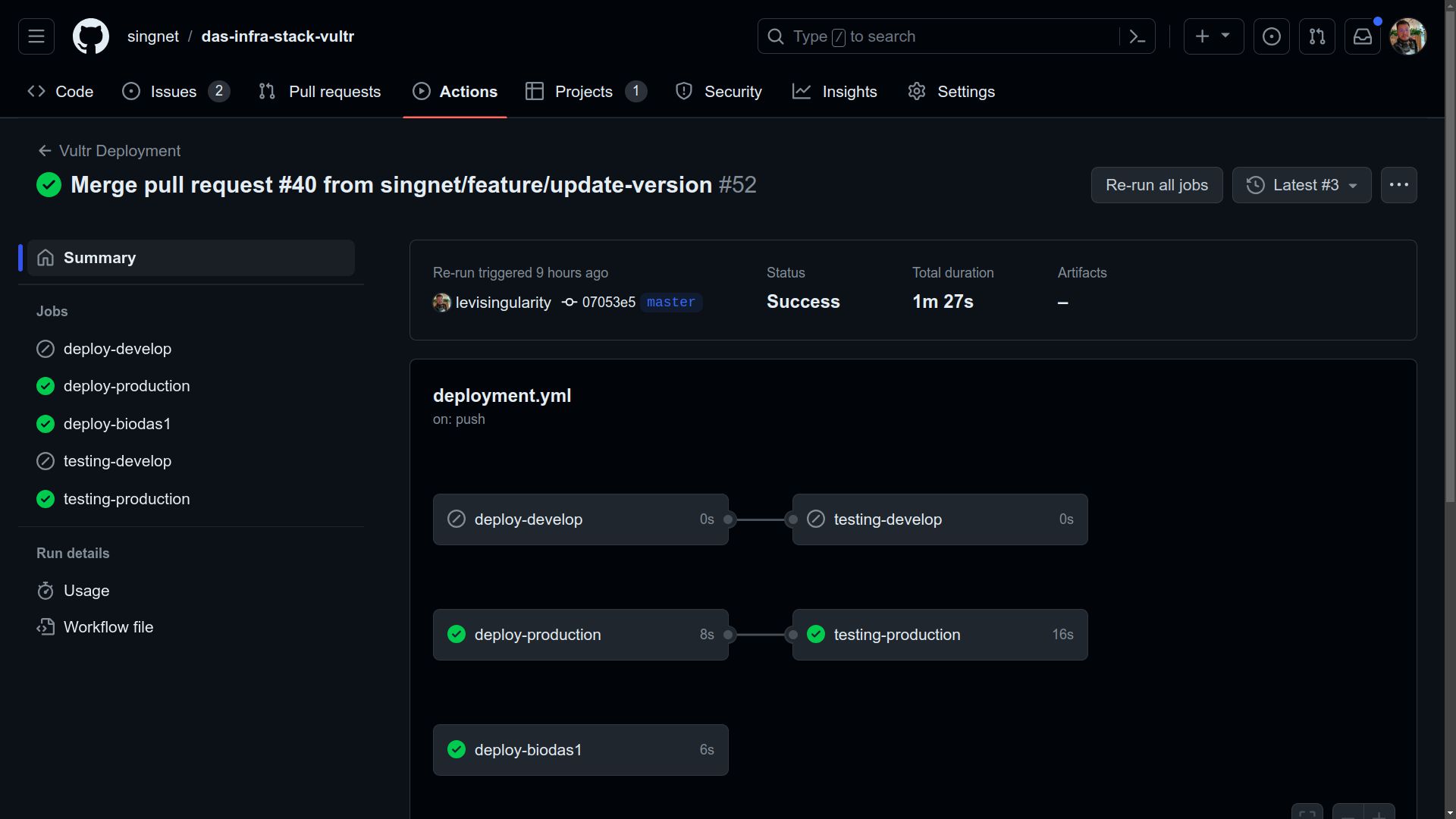Click the deployment.yml heading
The width and height of the screenshot is (1456, 819).
[x=502, y=396]
